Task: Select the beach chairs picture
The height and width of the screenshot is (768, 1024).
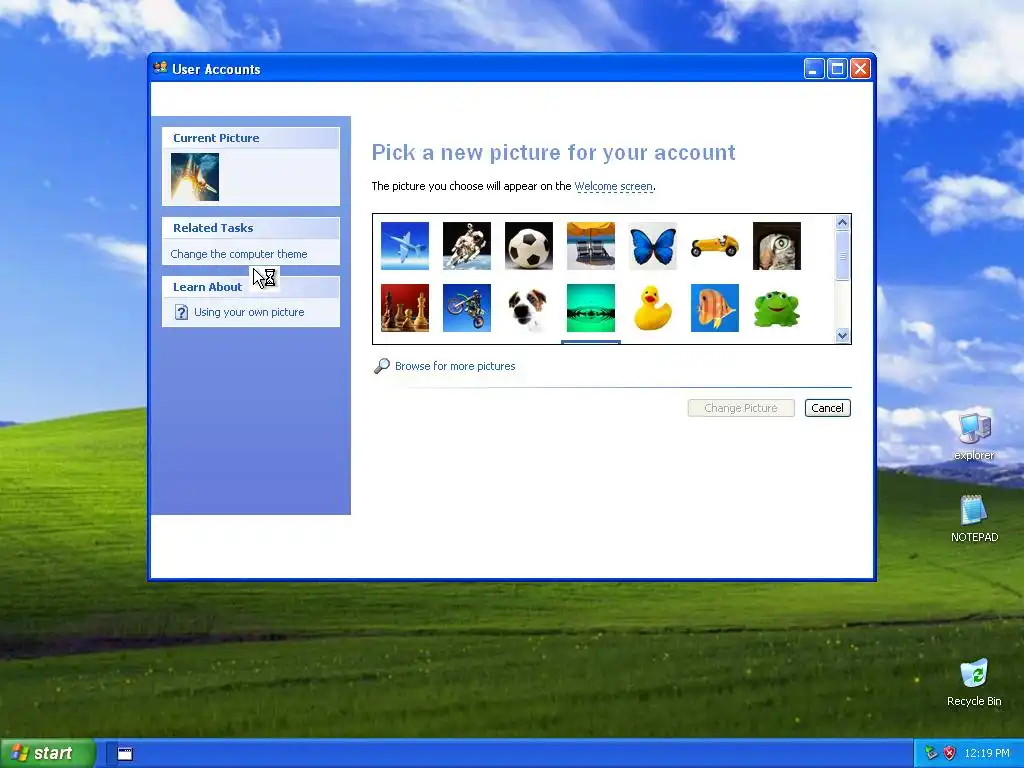Action: (x=591, y=246)
